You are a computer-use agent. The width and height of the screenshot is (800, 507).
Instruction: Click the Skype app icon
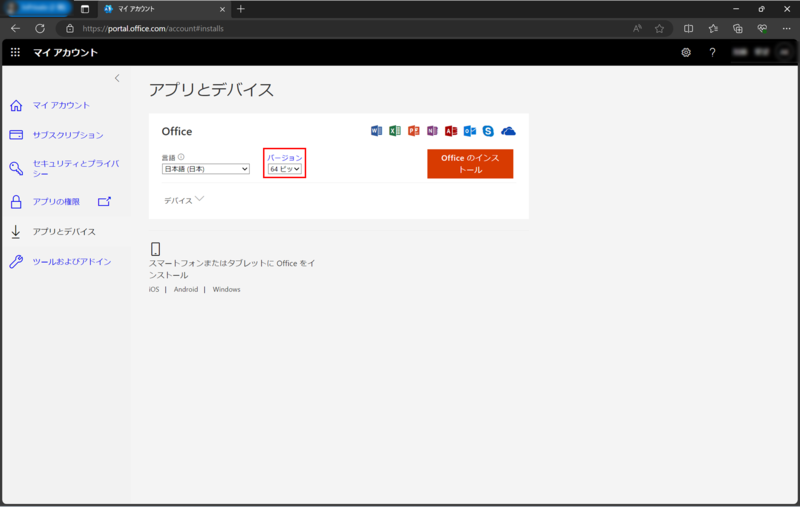[488, 131]
